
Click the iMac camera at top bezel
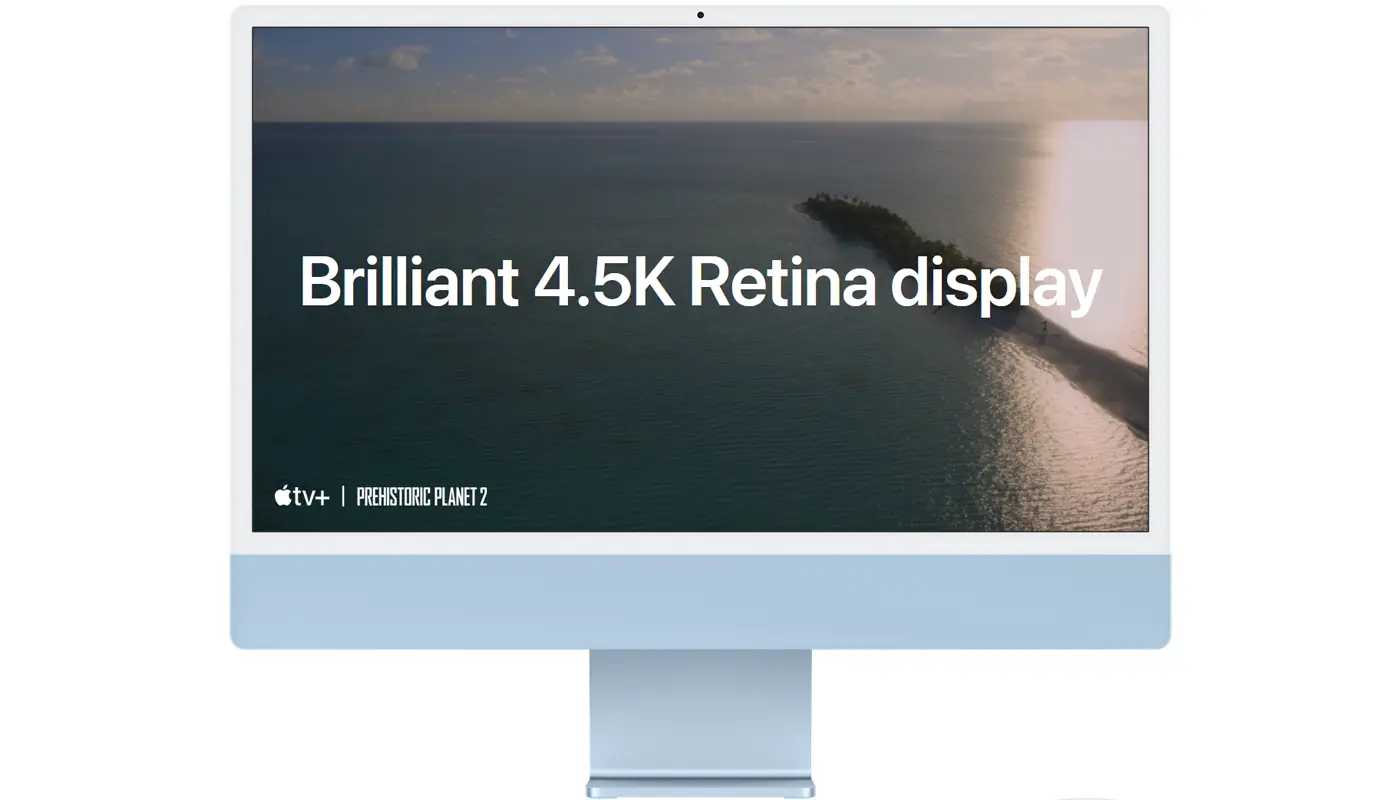[x=700, y=15]
